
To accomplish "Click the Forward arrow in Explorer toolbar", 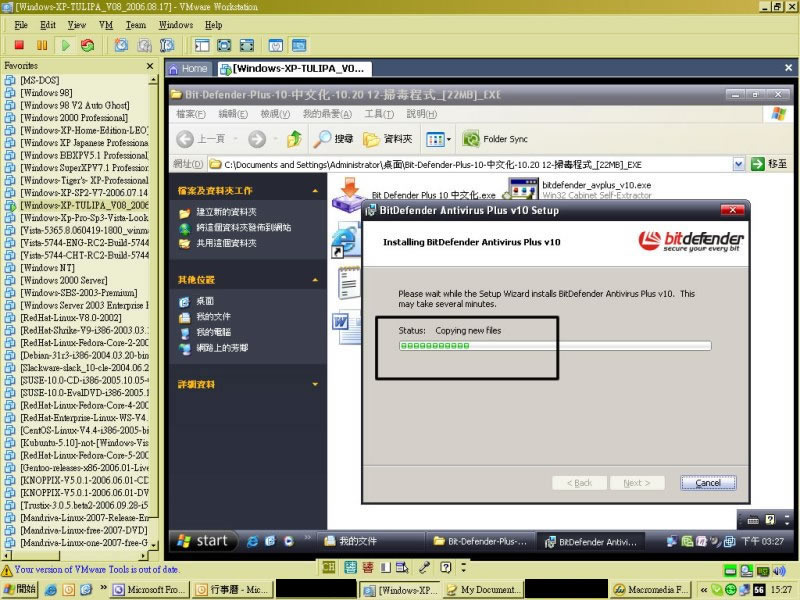I will [x=257, y=139].
